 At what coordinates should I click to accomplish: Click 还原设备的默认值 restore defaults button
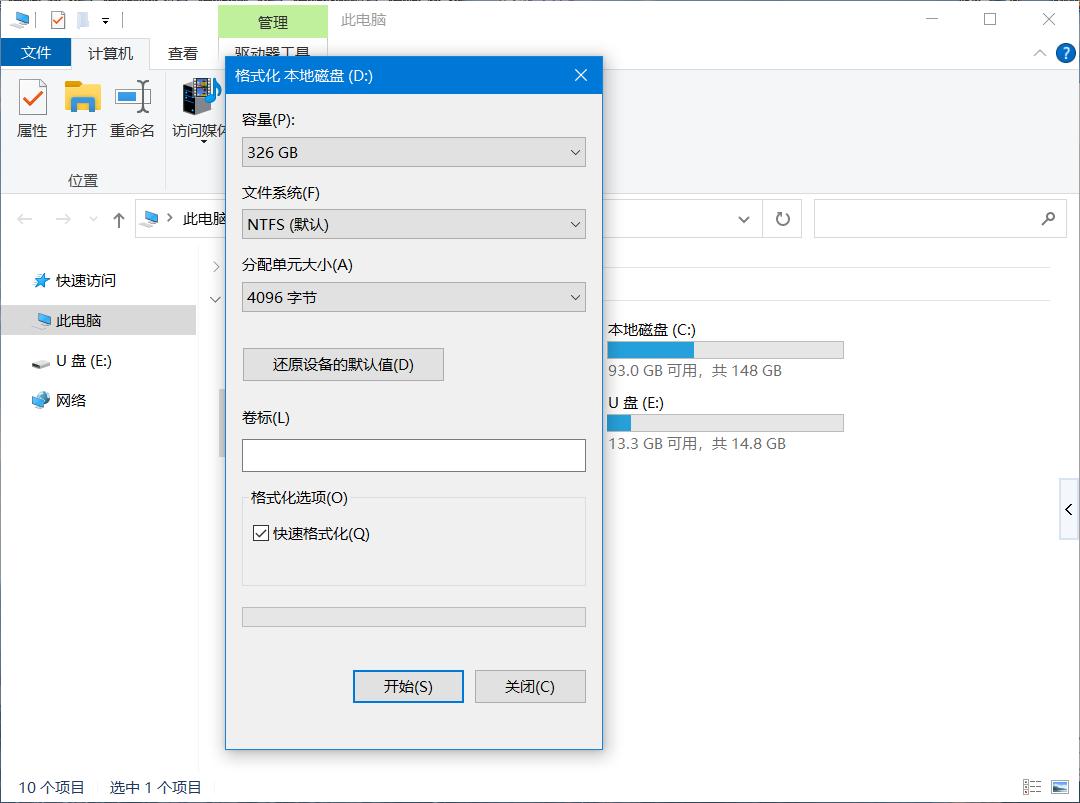coord(343,364)
